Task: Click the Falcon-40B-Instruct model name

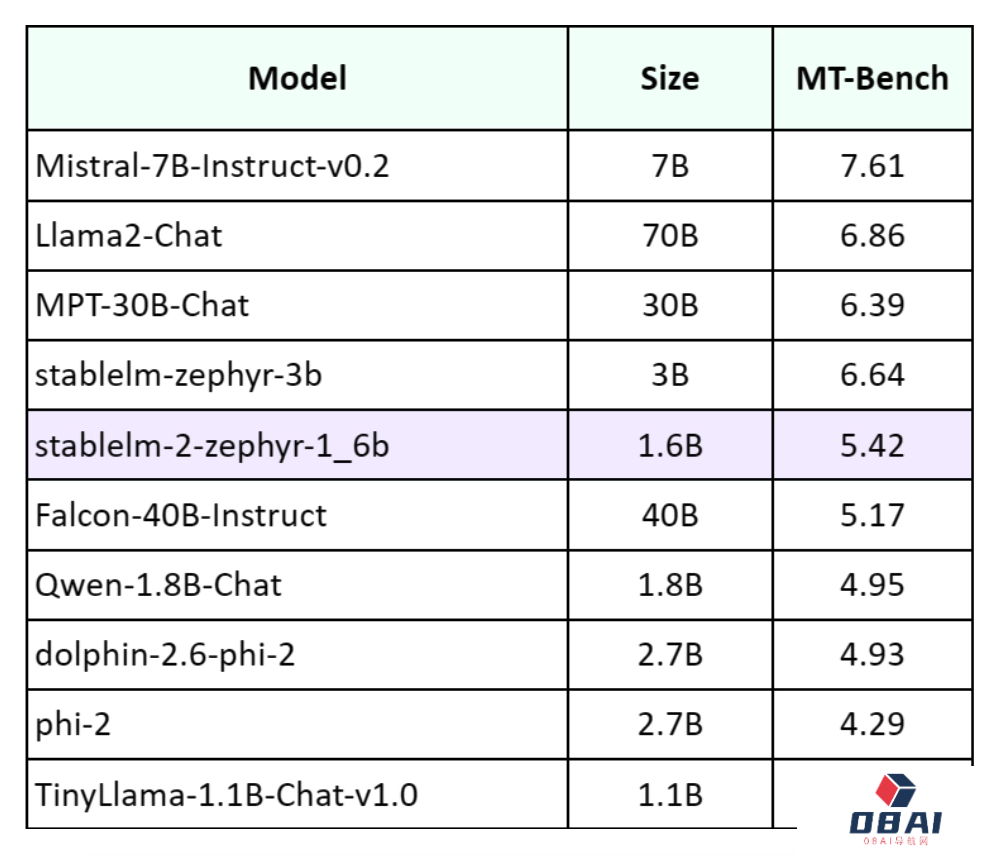Action: click(x=181, y=515)
